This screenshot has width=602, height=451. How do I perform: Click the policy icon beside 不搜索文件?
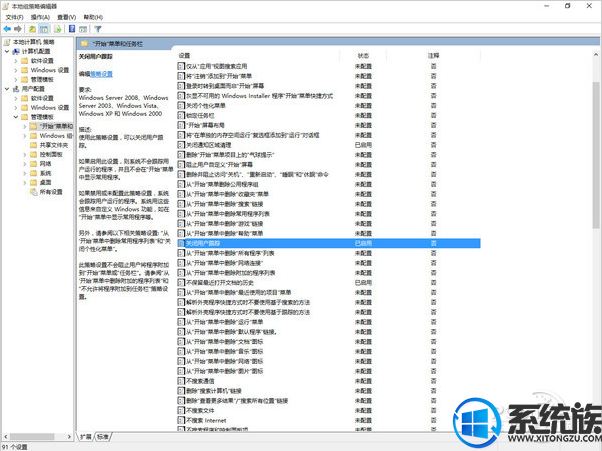(181, 410)
